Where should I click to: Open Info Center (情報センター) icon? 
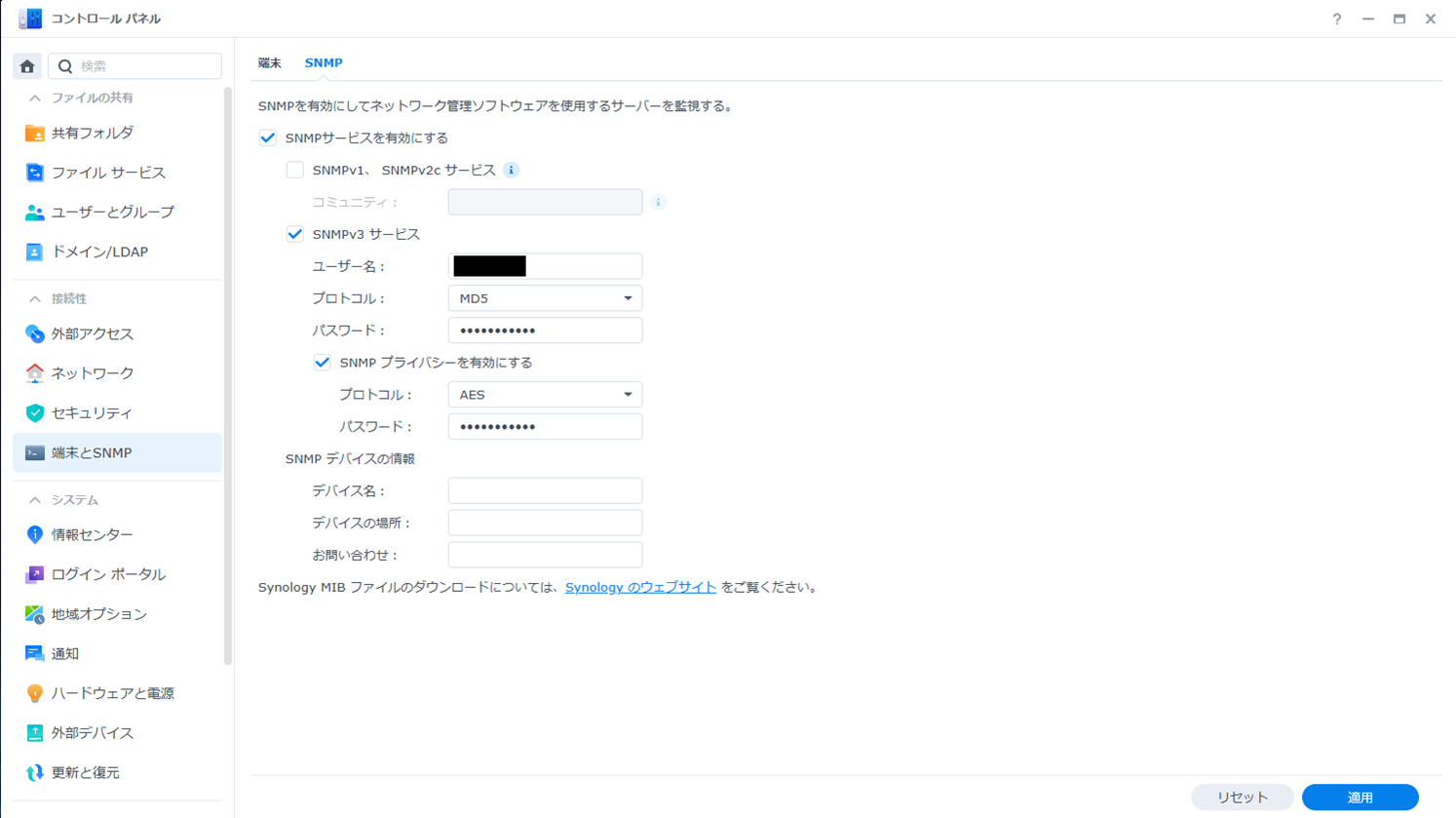(34, 534)
